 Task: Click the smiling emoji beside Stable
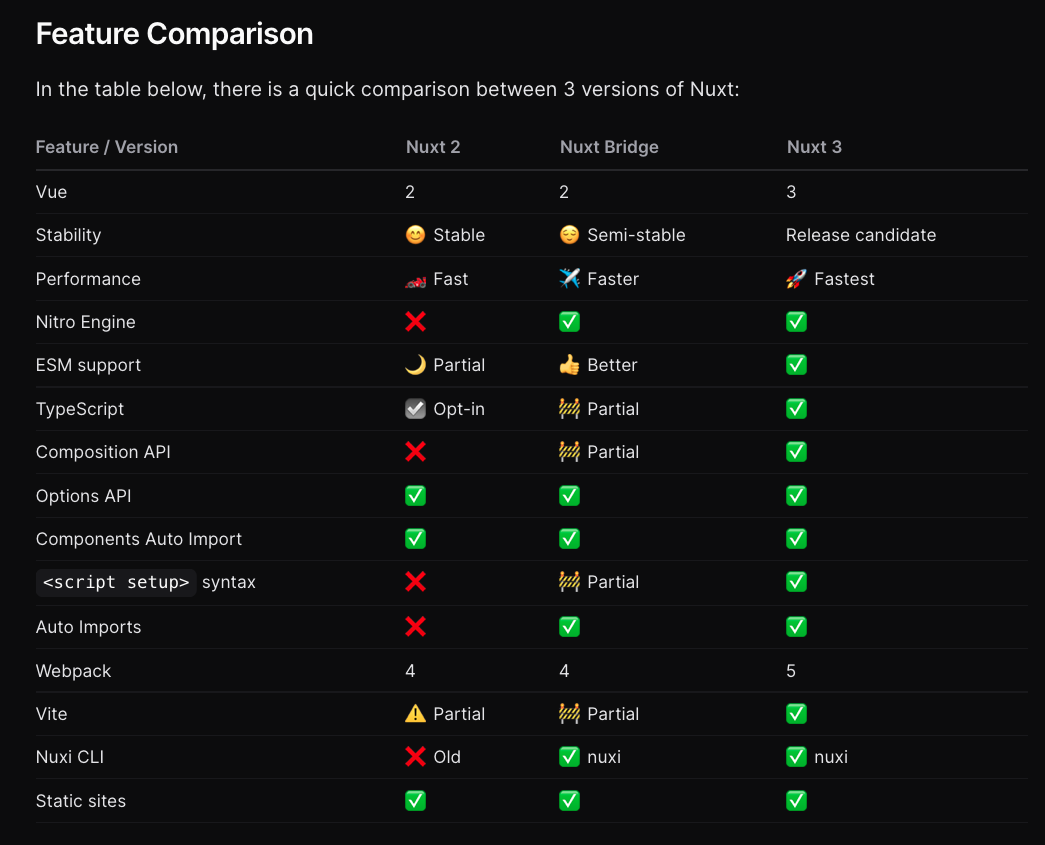point(415,235)
